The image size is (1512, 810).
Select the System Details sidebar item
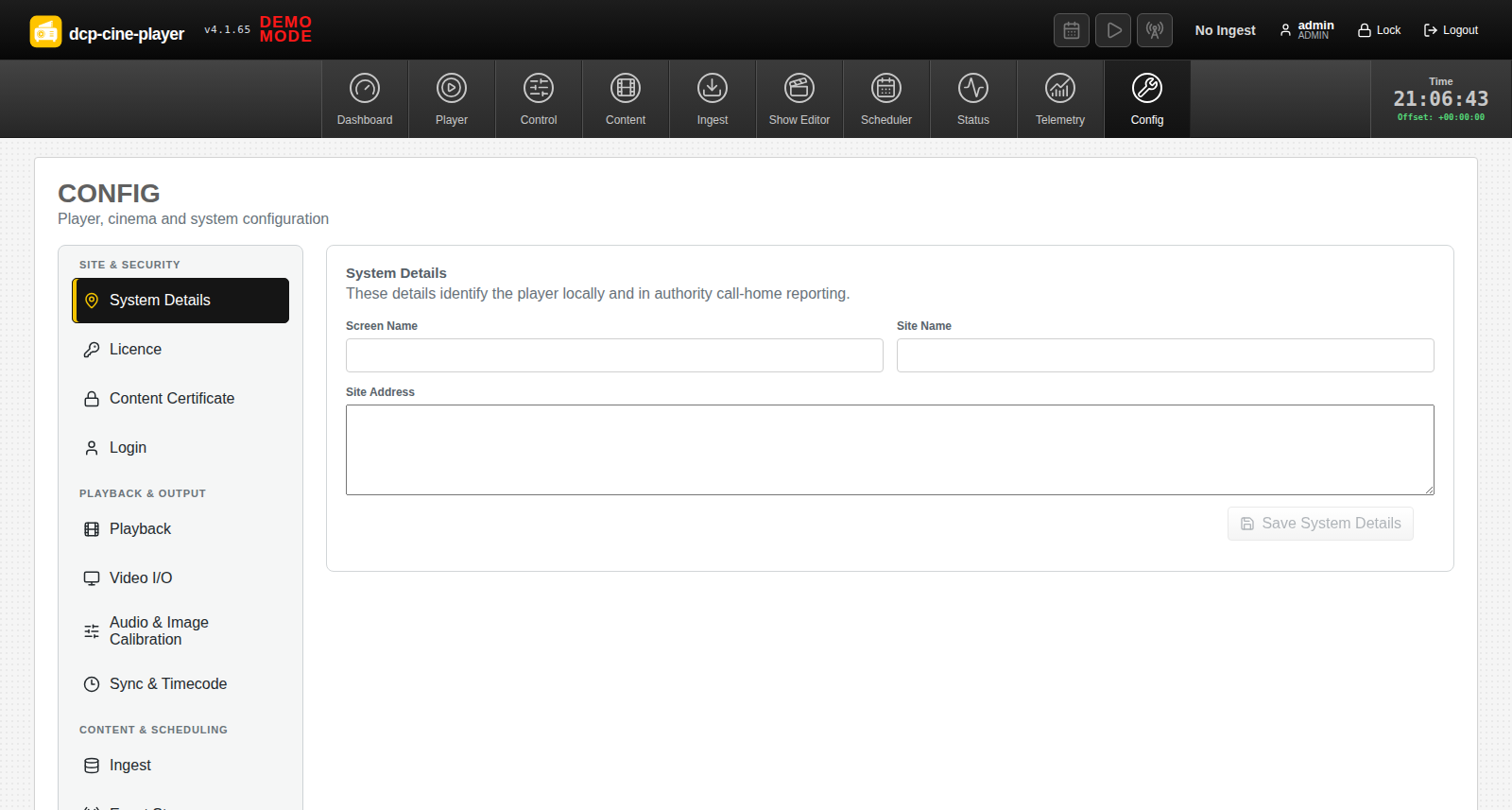[180, 301]
